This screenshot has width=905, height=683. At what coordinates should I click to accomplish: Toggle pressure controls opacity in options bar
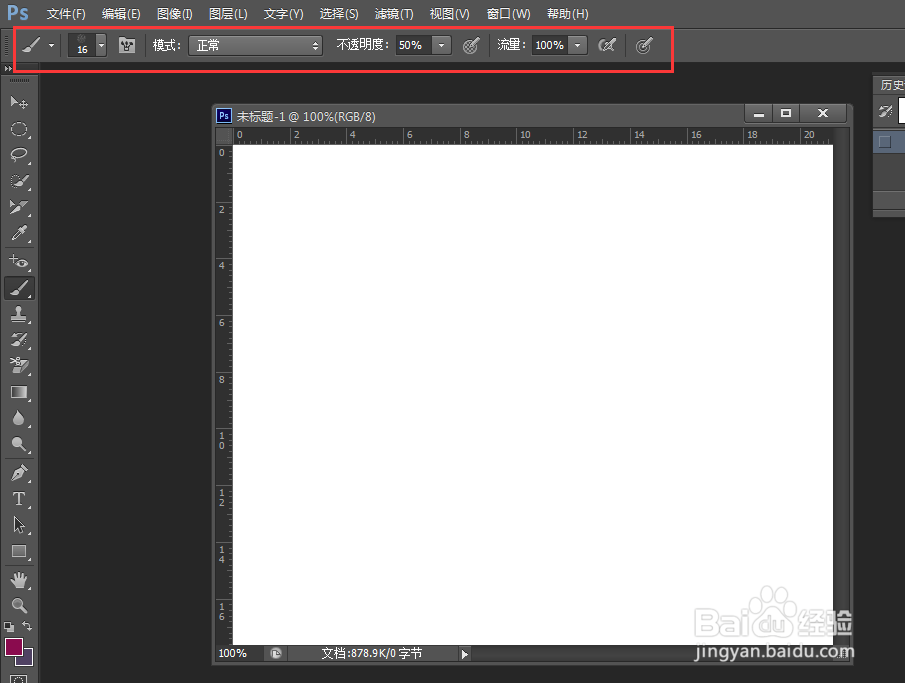tap(471, 45)
